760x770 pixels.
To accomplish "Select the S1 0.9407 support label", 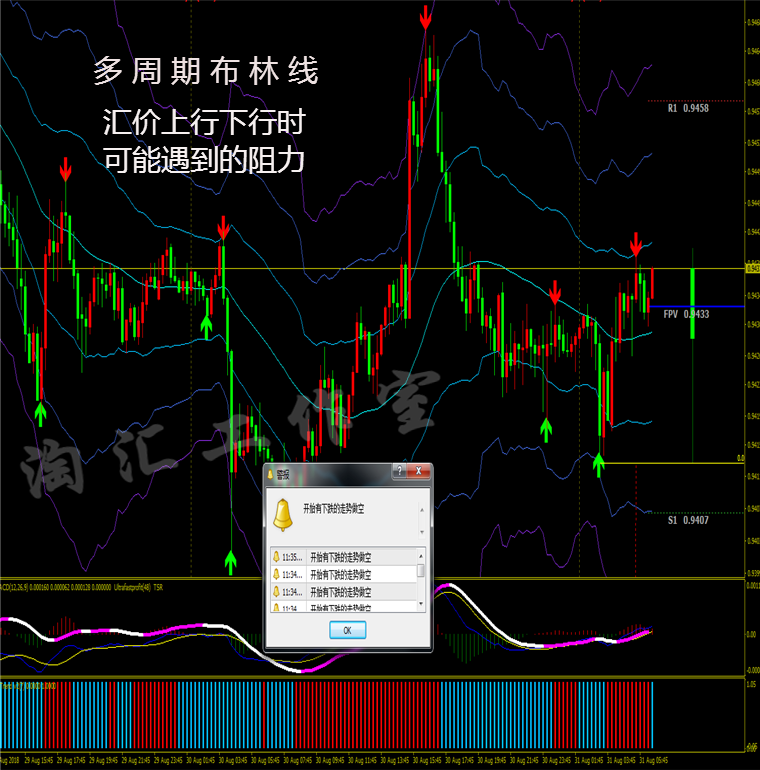I will coord(688,520).
